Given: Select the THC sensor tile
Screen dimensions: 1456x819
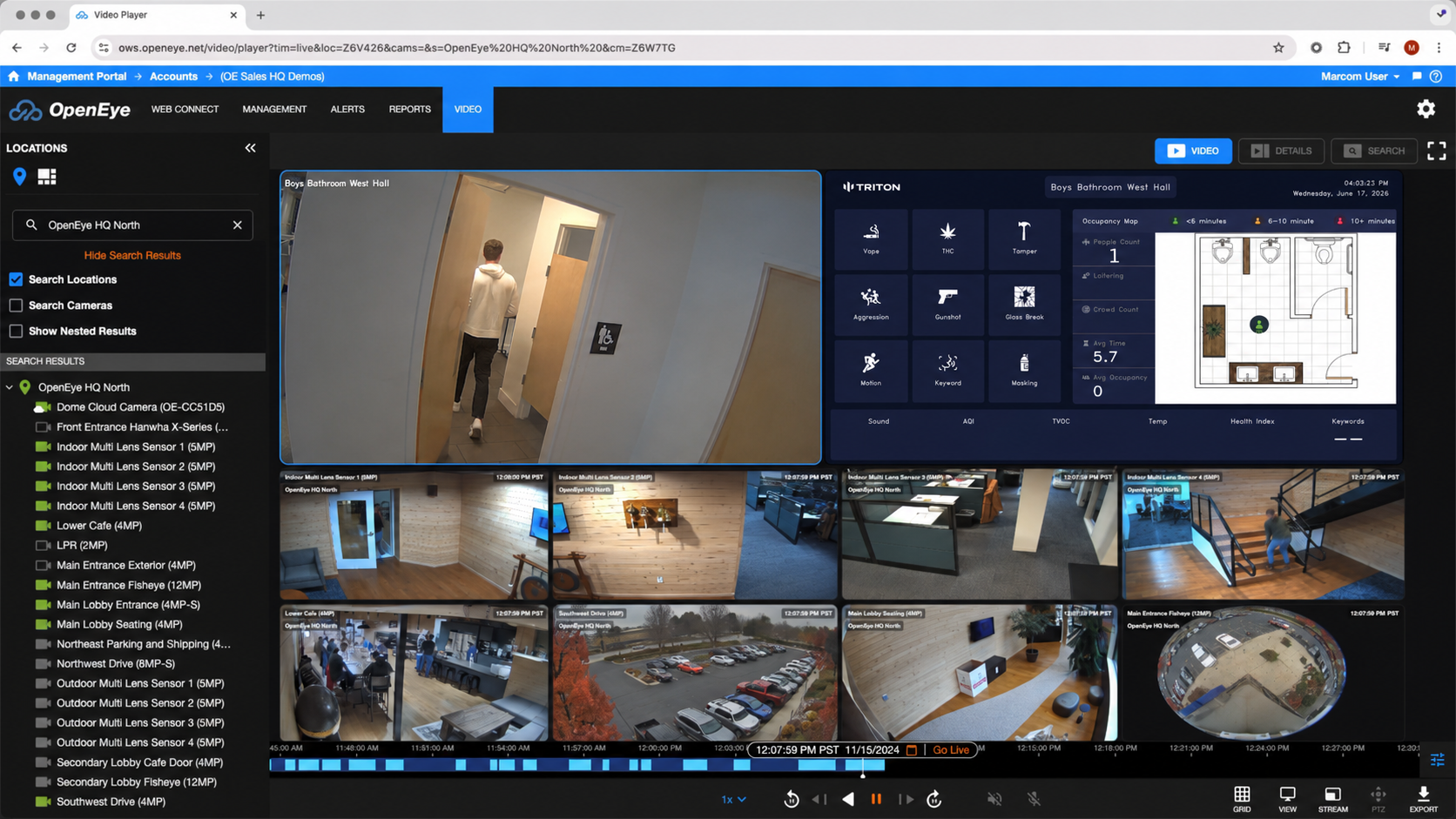Looking at the screenshot, I should (x=947, y=238).
